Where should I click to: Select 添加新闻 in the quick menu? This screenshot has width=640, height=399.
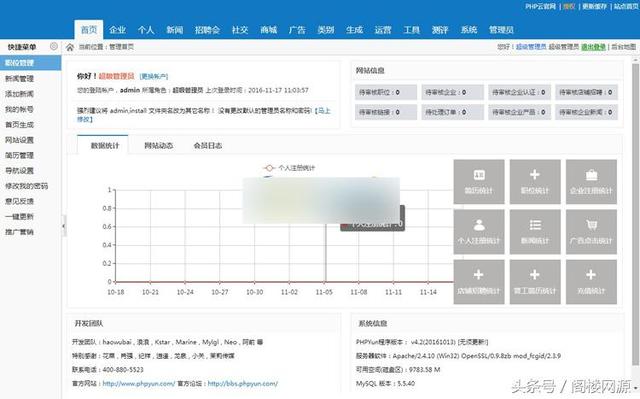click(x=19, y=94)
